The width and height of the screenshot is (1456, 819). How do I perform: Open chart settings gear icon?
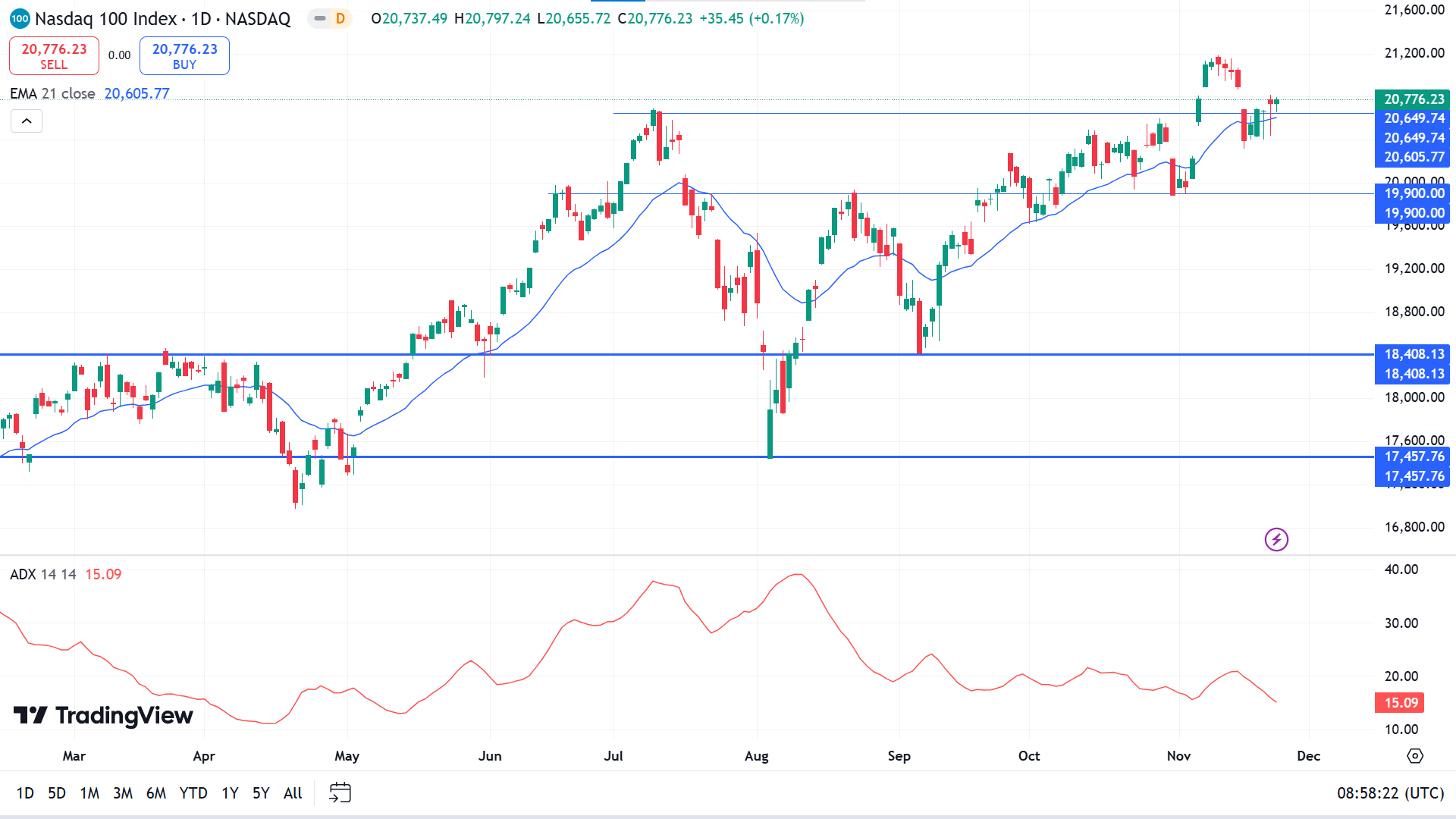click(x=1415, y=755)
